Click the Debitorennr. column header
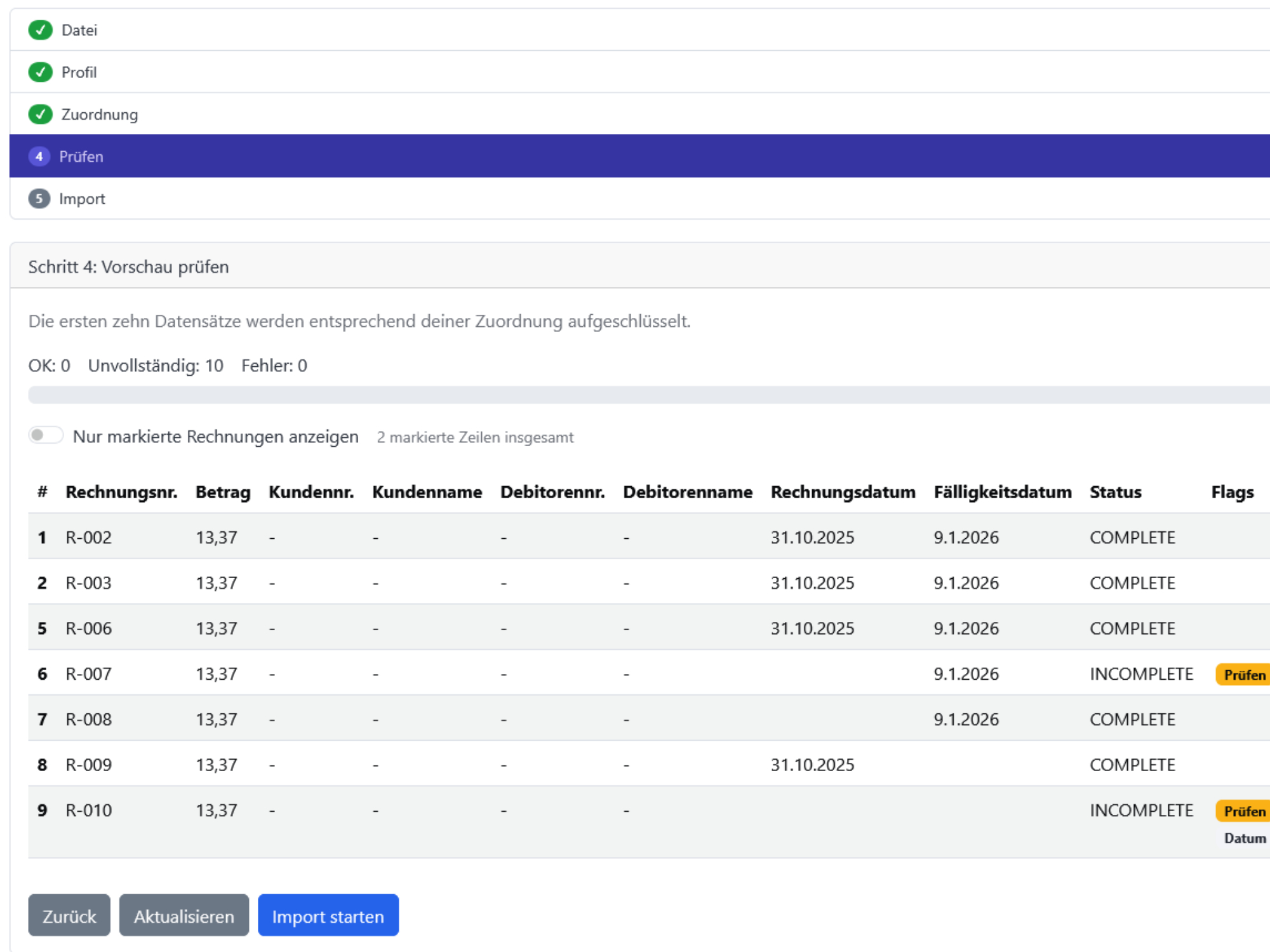Viewport: 1270px width, 952px height. coord(552,492)
